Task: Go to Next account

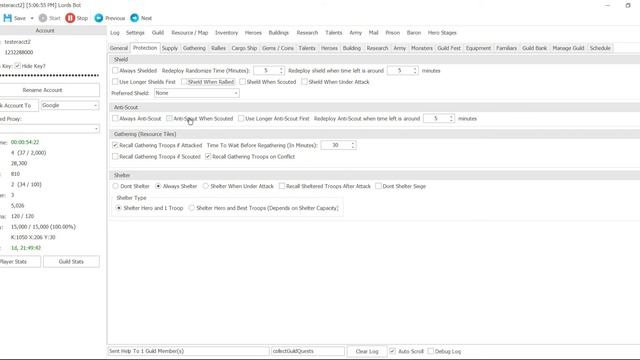Action: (141, 18)
